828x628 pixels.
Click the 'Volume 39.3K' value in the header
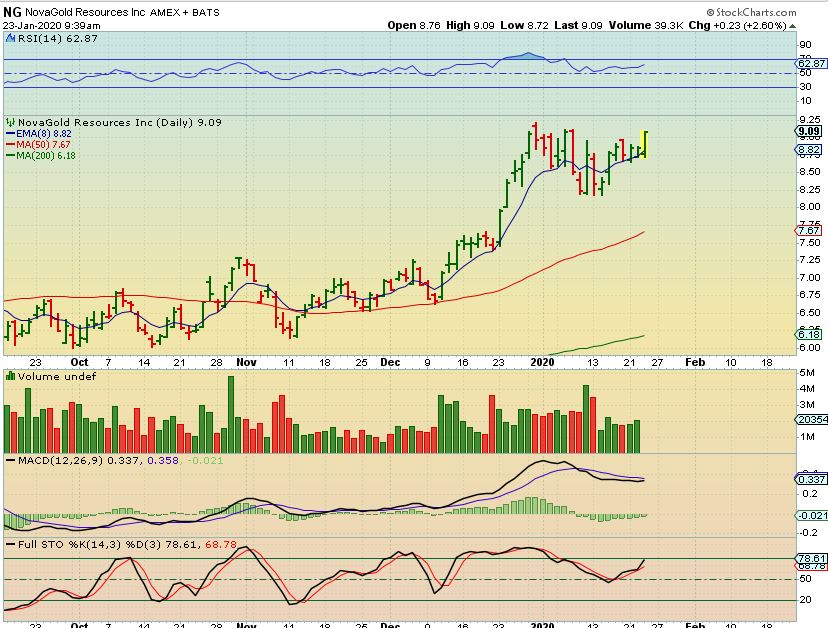pyautogui.click(x=646, y=25)
